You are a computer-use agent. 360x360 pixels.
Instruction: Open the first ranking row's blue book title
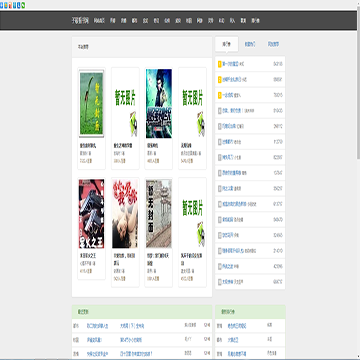230,64
